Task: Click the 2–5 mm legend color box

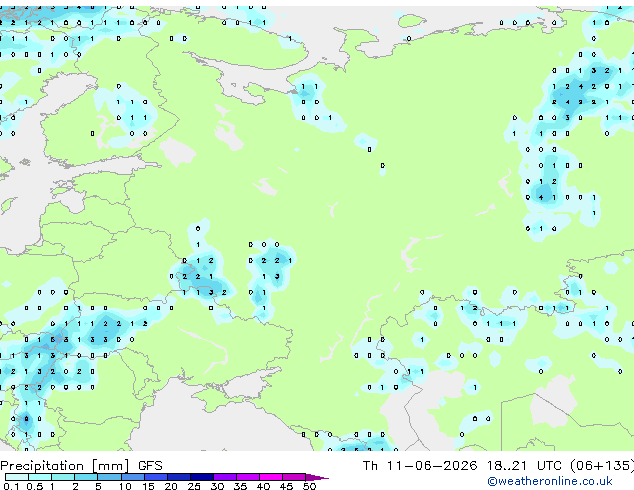Action: [x=86, y=477]
